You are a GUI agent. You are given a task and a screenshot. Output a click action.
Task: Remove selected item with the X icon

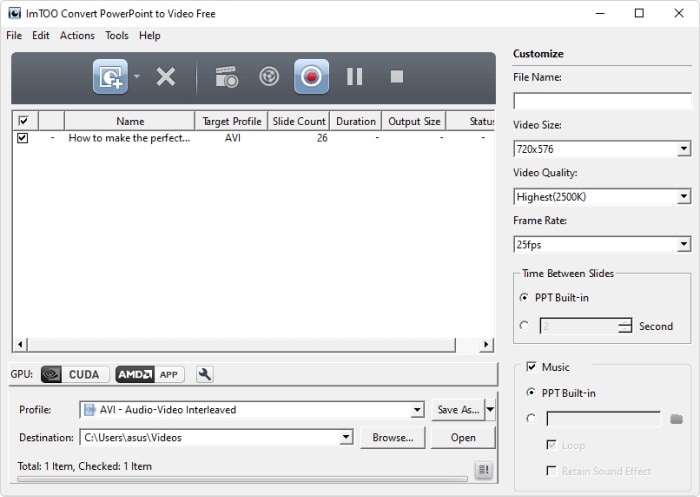point(166,77)
